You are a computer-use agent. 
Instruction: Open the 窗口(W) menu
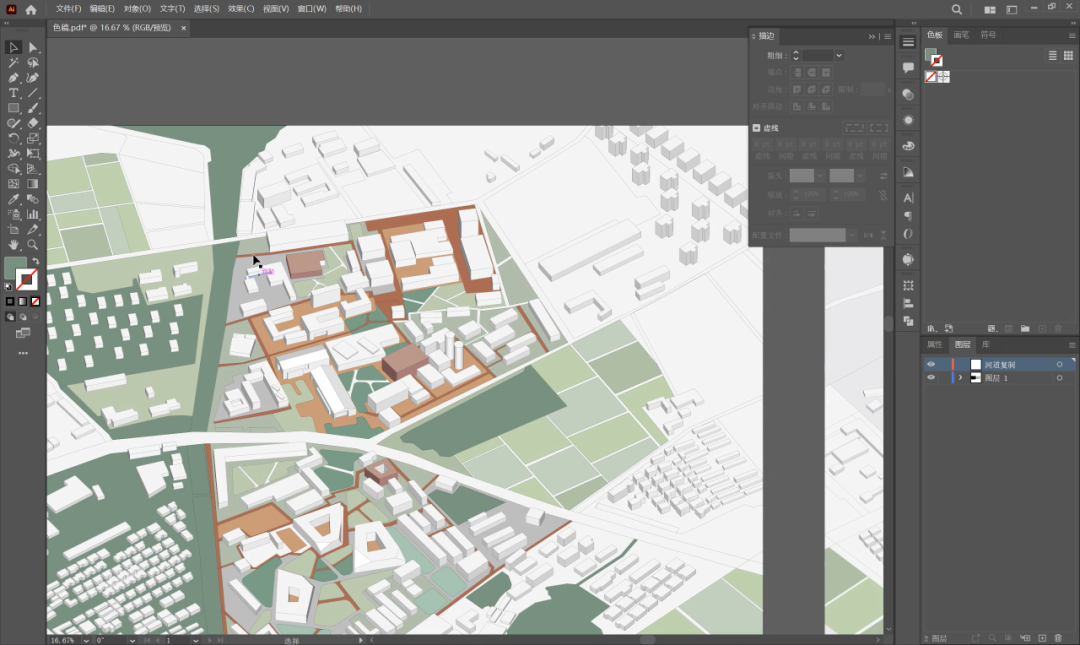[x=312, y=9]
